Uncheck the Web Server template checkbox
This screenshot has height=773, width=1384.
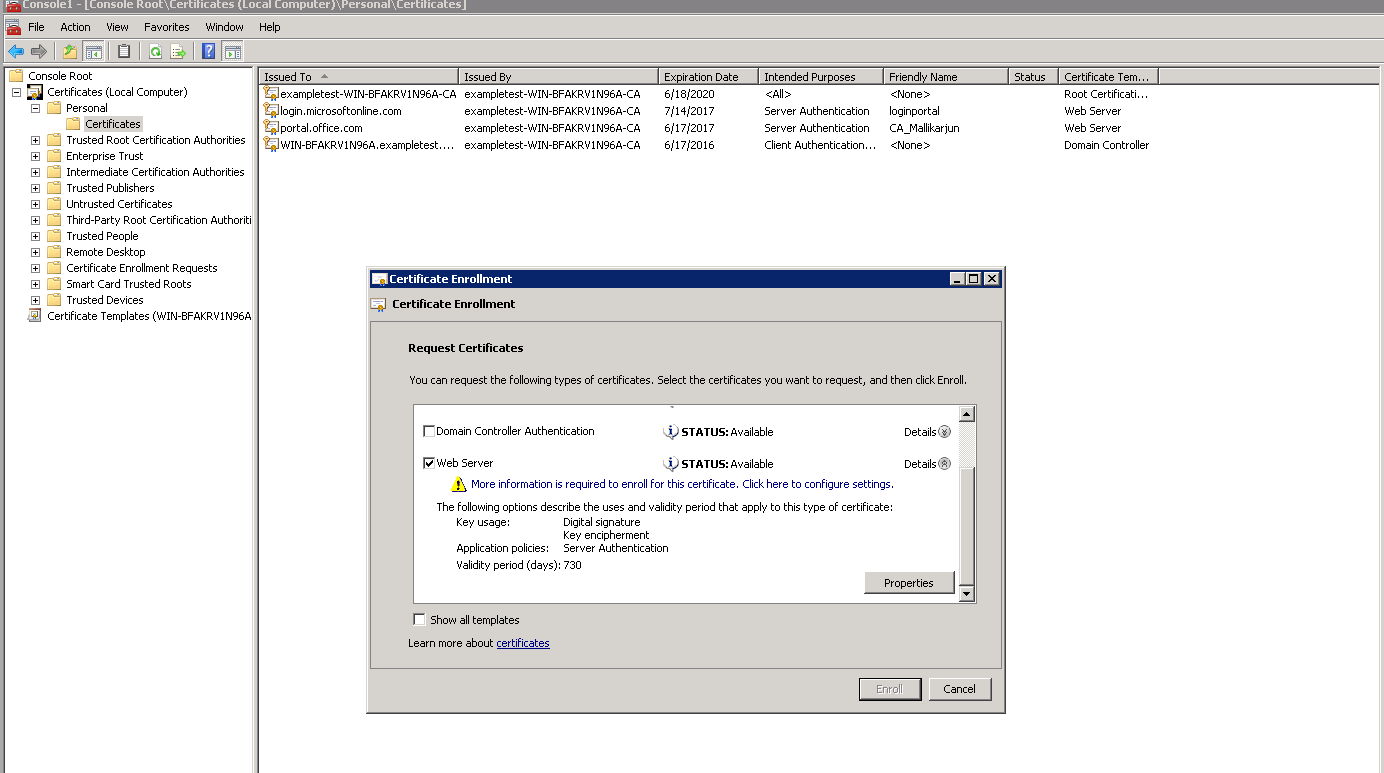tap(429, 463)
